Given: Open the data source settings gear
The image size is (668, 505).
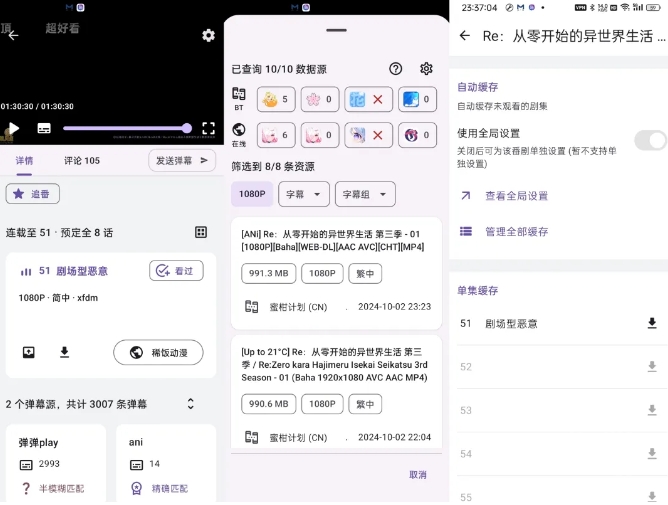Looking at the screenshot, I should (426, 69).
